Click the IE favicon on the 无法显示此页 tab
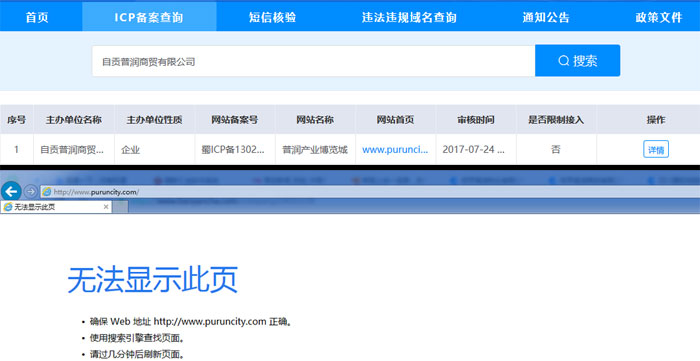This screenshot has width=700, height=361. coord(8,207)
